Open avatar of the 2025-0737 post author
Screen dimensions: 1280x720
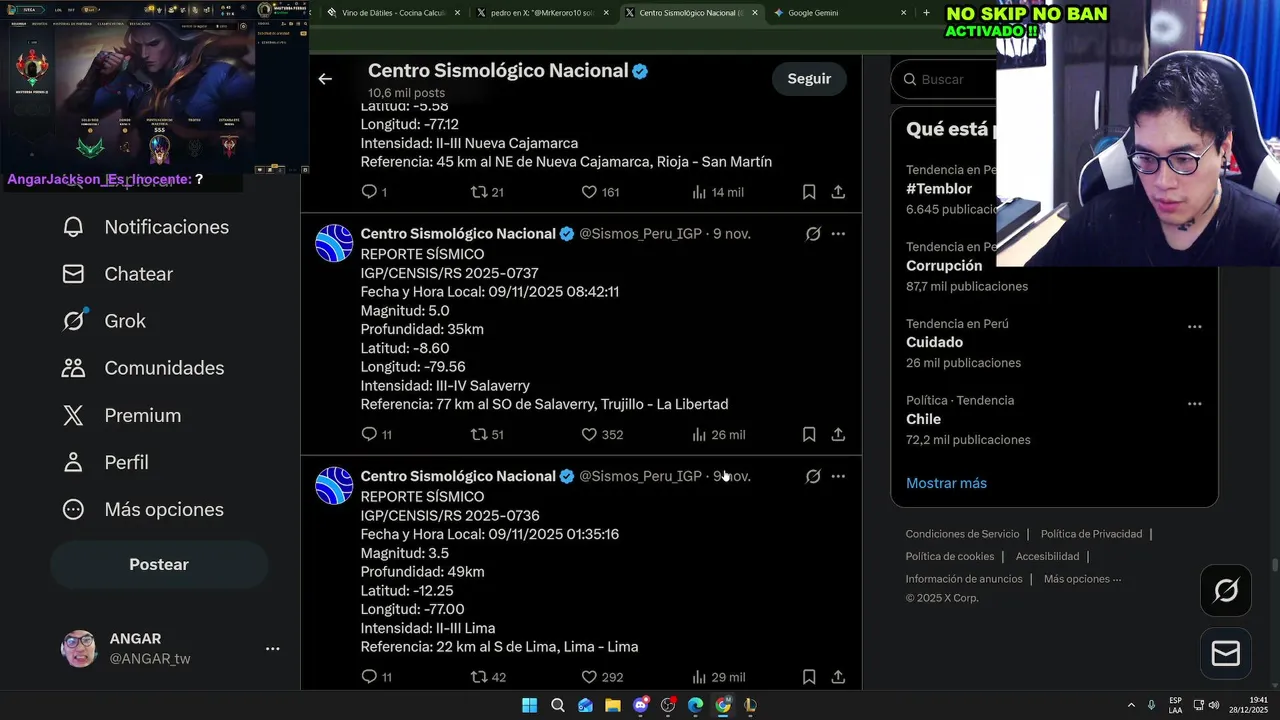(x=334, y=243)
